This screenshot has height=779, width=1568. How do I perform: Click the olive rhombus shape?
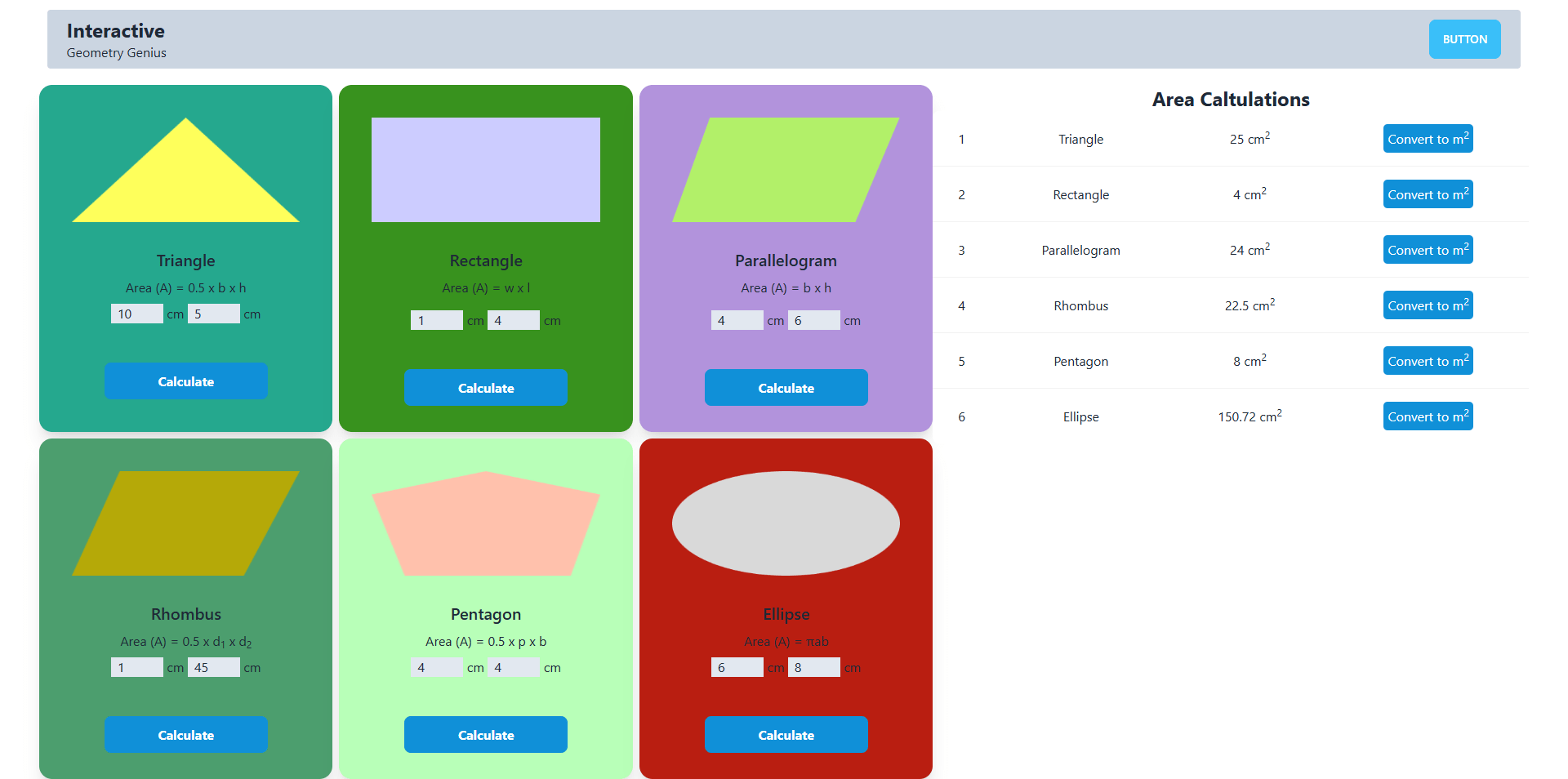click(x=186, y=523)
